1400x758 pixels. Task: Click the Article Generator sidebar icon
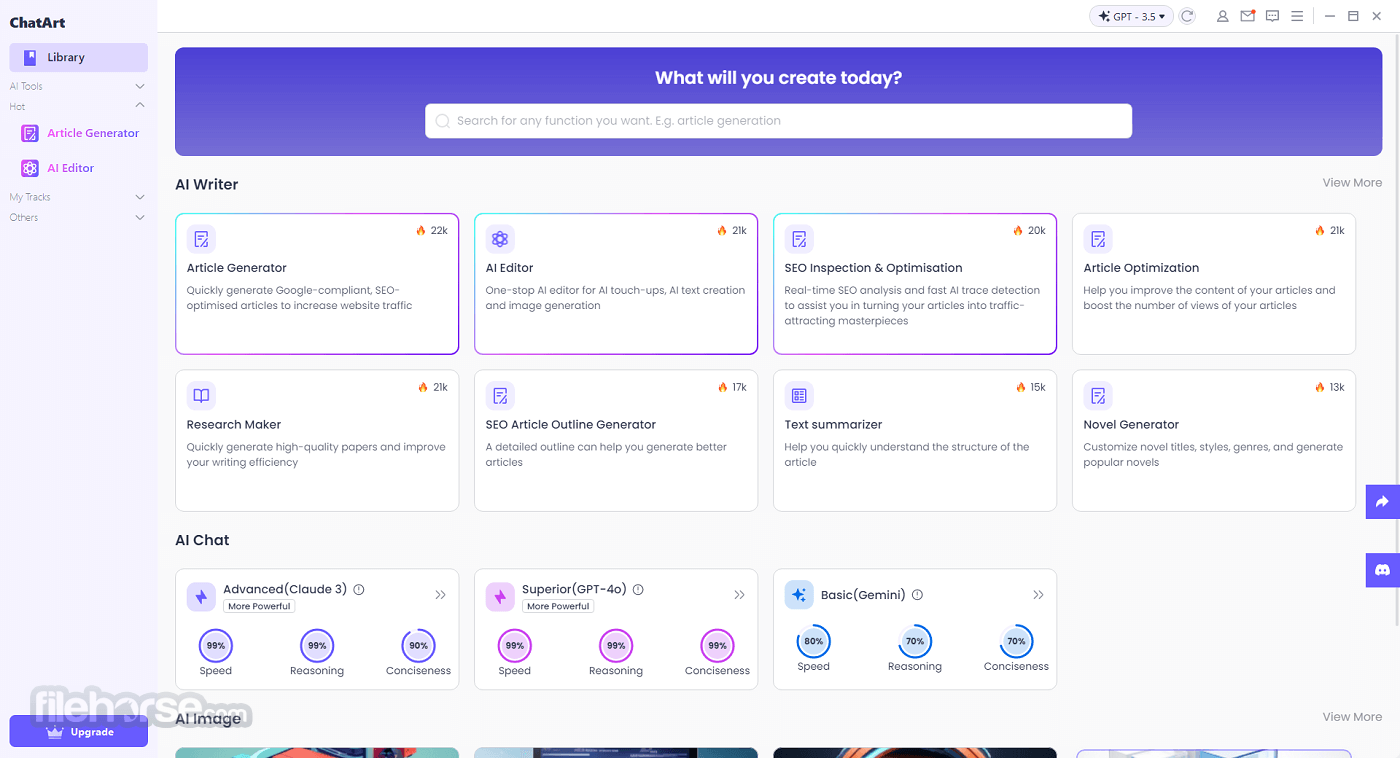[30, 133]
